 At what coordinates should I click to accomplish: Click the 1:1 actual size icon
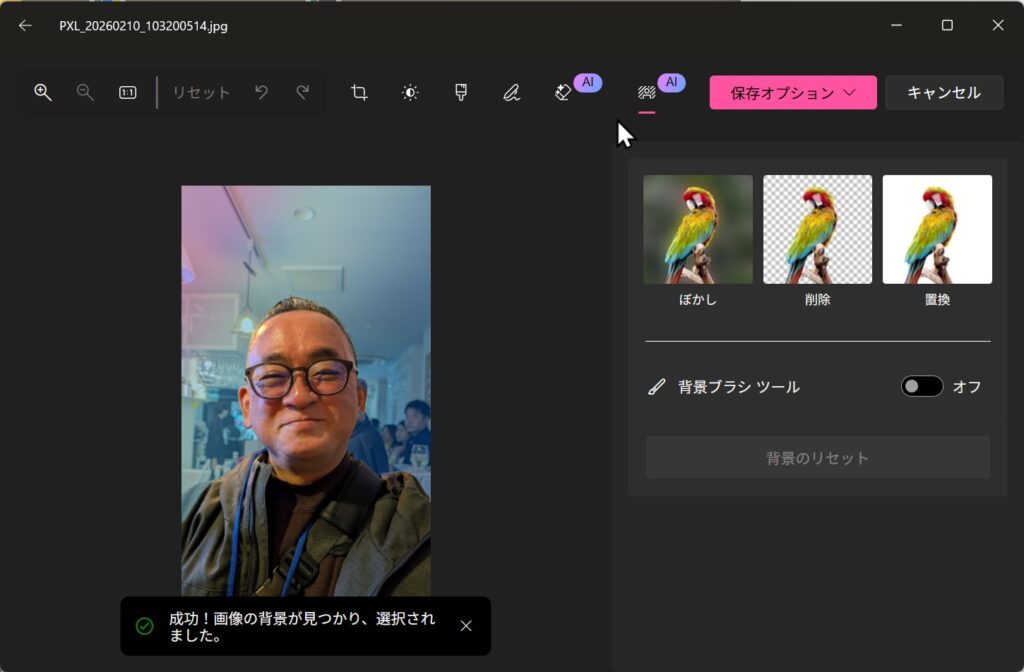128,92
